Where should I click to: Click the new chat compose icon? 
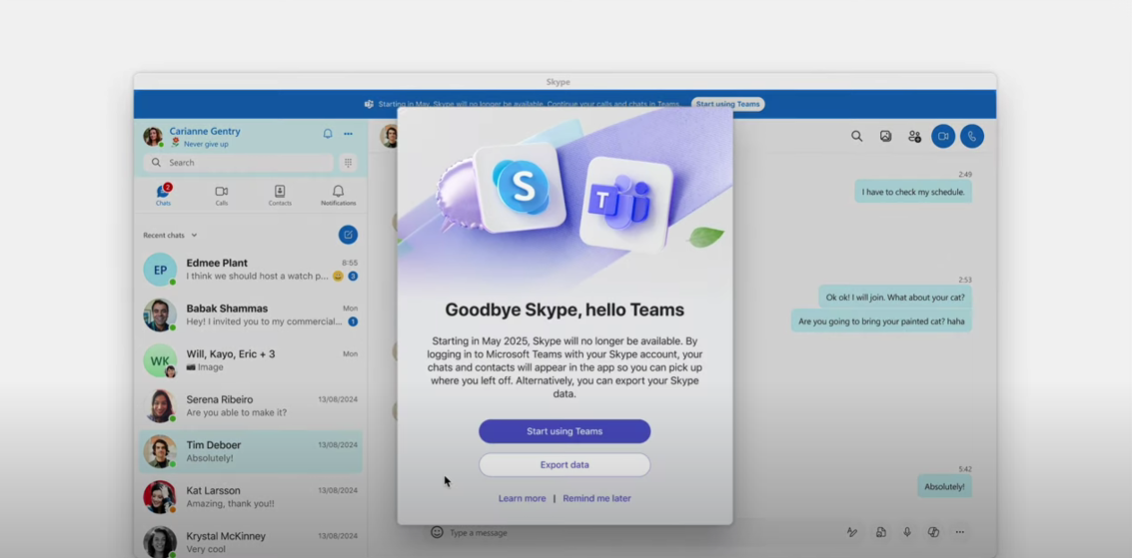click(x=348, y=235)
